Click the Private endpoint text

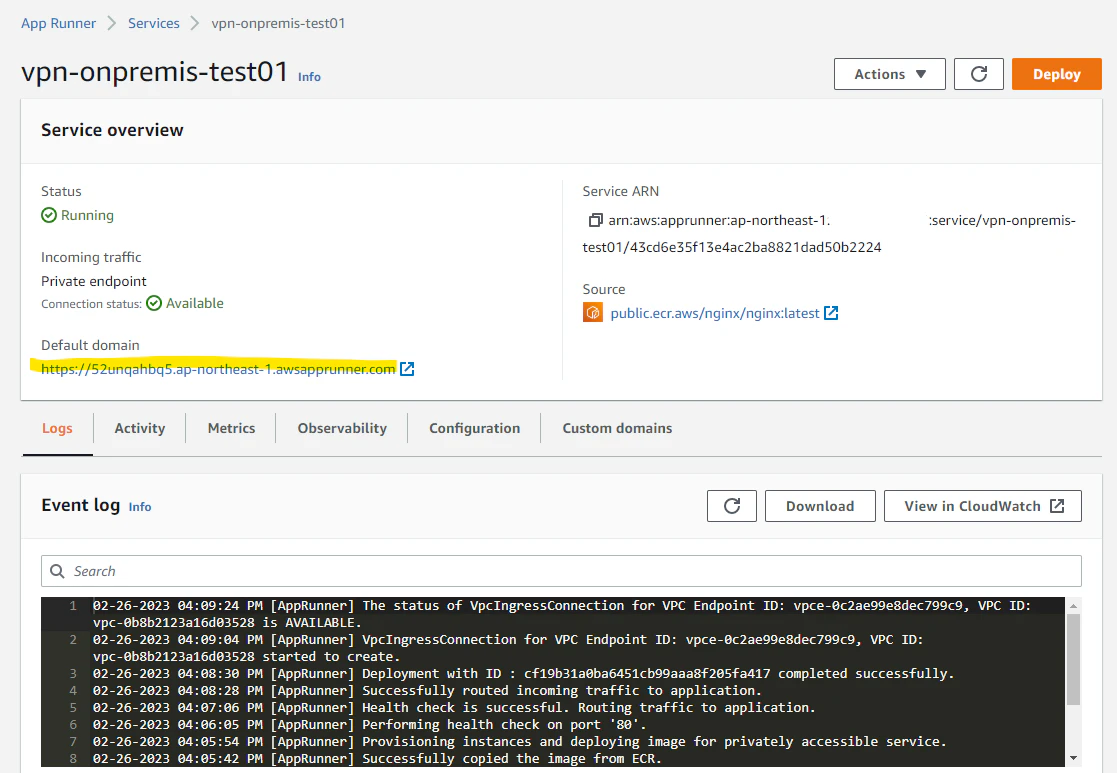pyautogui.click(x=93, y=281)
